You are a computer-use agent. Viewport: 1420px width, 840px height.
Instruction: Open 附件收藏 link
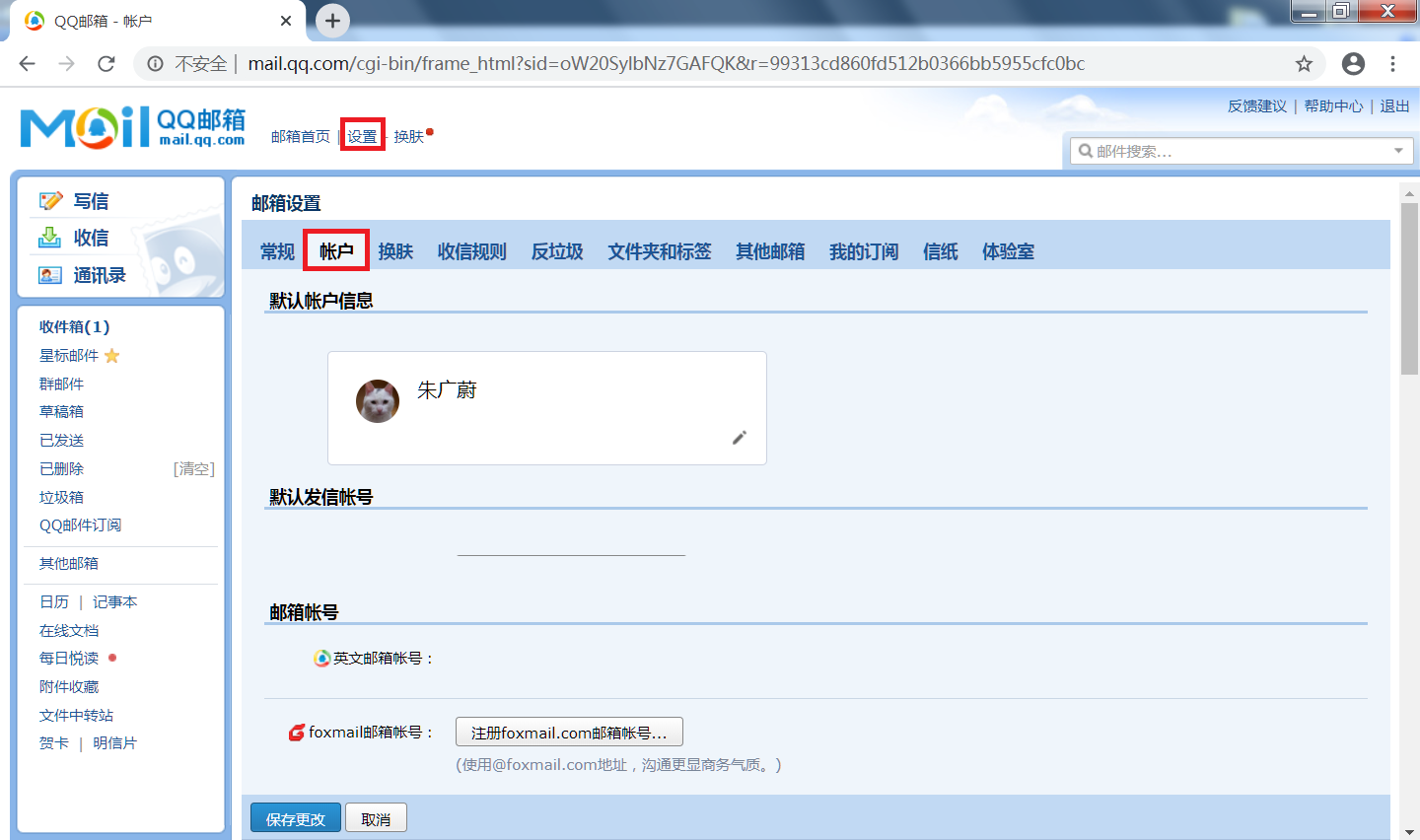(69, 686)
